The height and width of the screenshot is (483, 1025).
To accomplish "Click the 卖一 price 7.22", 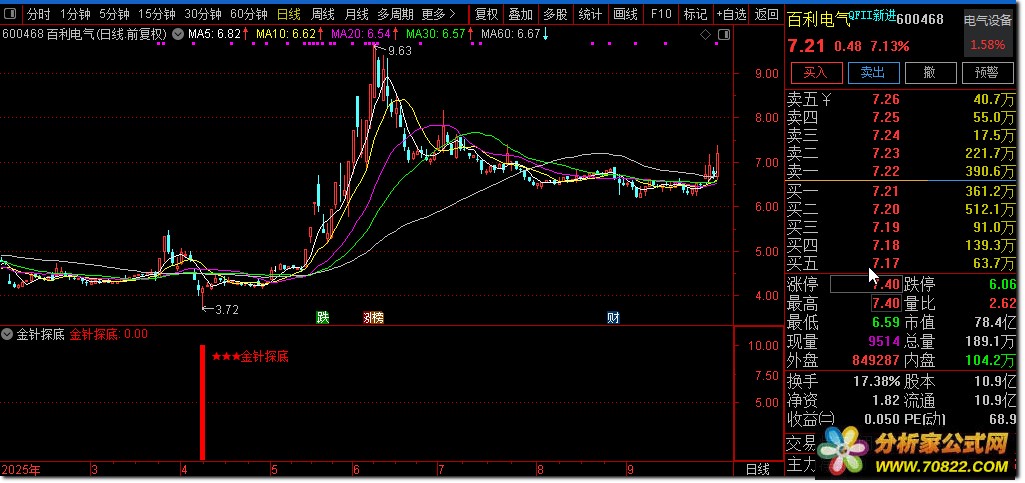I will click(885, 171).
